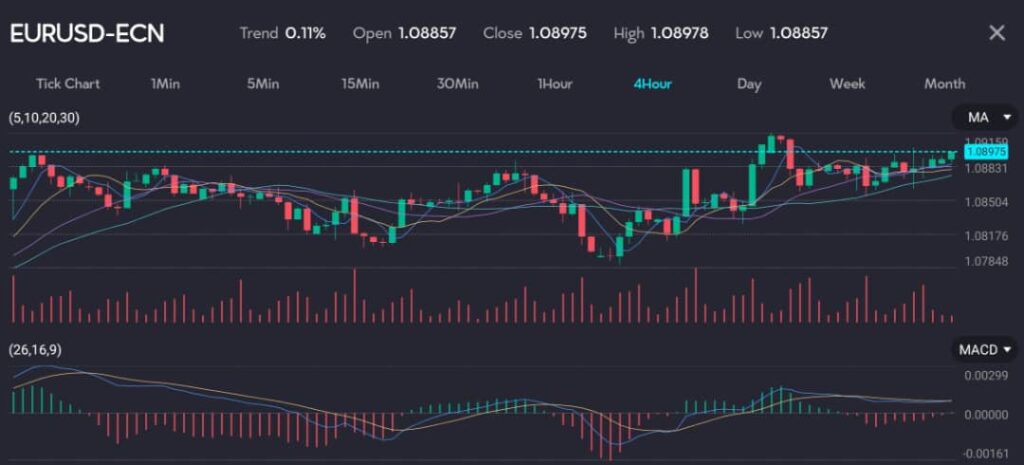Expand the MACD indicator dropdown
The width and height of the screenshot is (1024, 465).
coord(984,349)
